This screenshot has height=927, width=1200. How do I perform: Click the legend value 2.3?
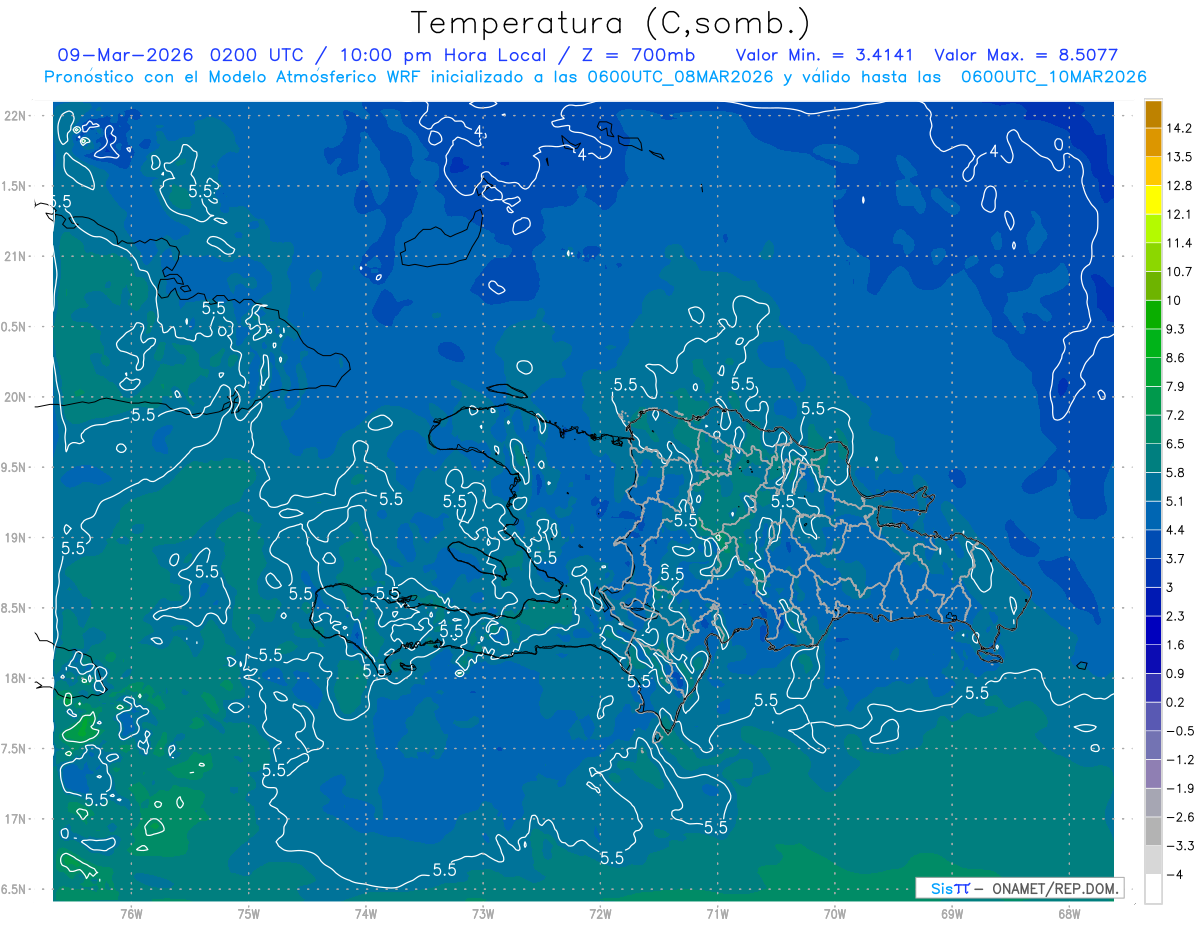(x=1176, y=616)
